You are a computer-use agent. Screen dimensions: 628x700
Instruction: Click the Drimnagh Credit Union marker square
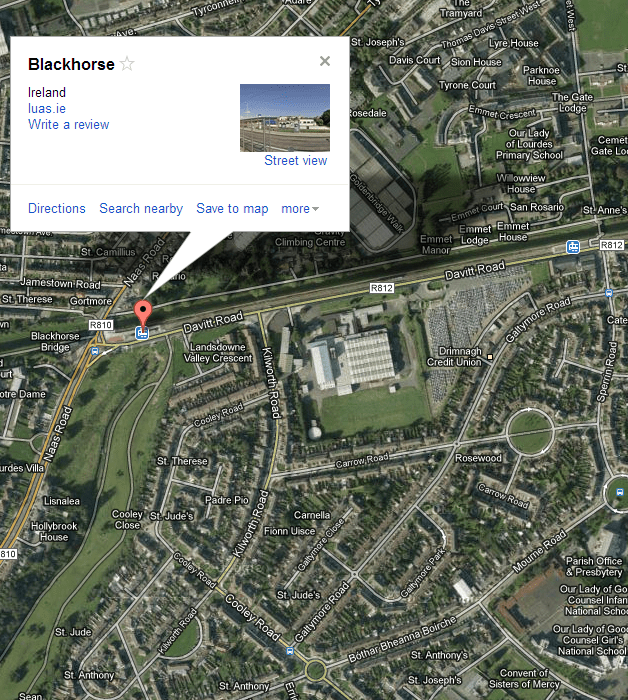click(x=490, y=357)
